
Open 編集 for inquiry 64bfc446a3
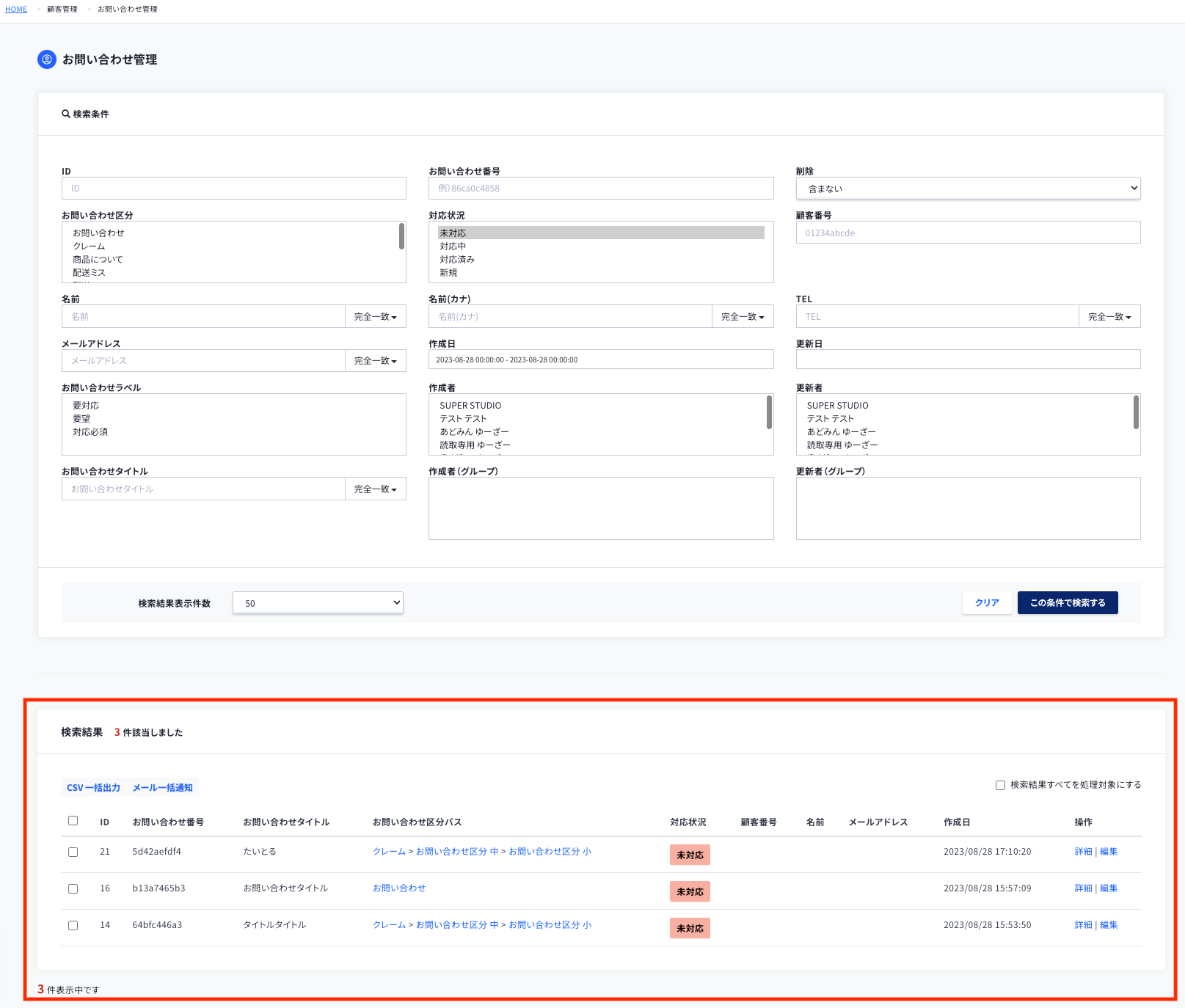pos(1109,924)
